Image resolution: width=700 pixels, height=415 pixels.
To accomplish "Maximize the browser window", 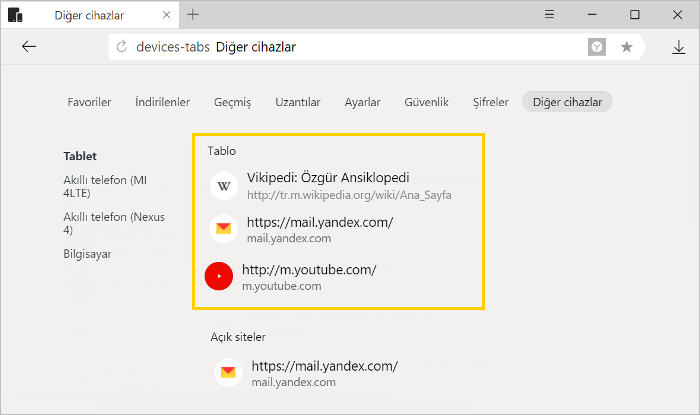I will 634,15.
